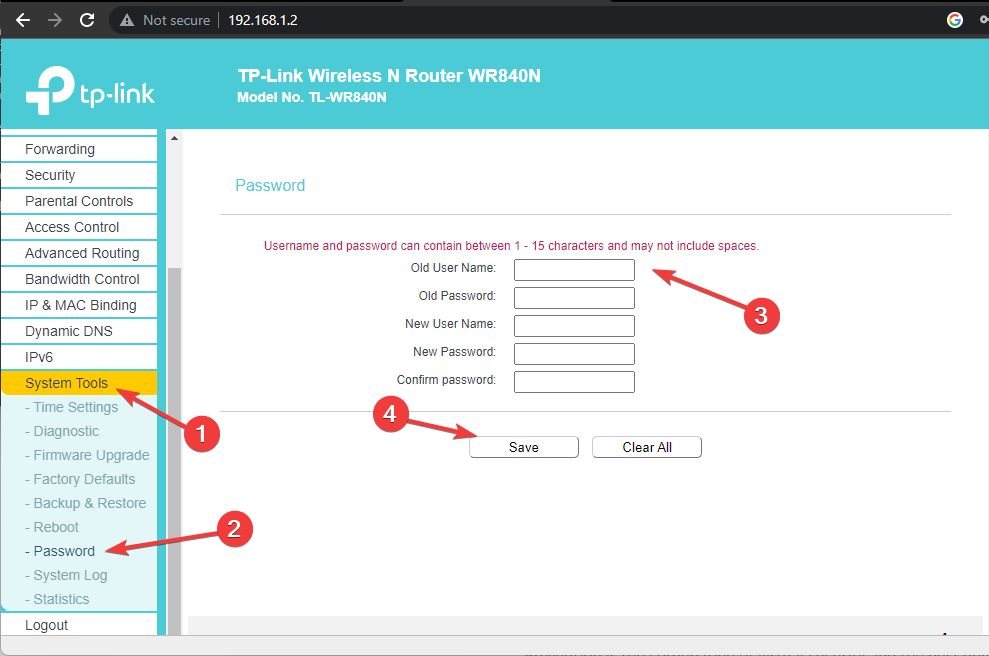
Task: Click the New User Name field
Action: [x=574, y=325]
